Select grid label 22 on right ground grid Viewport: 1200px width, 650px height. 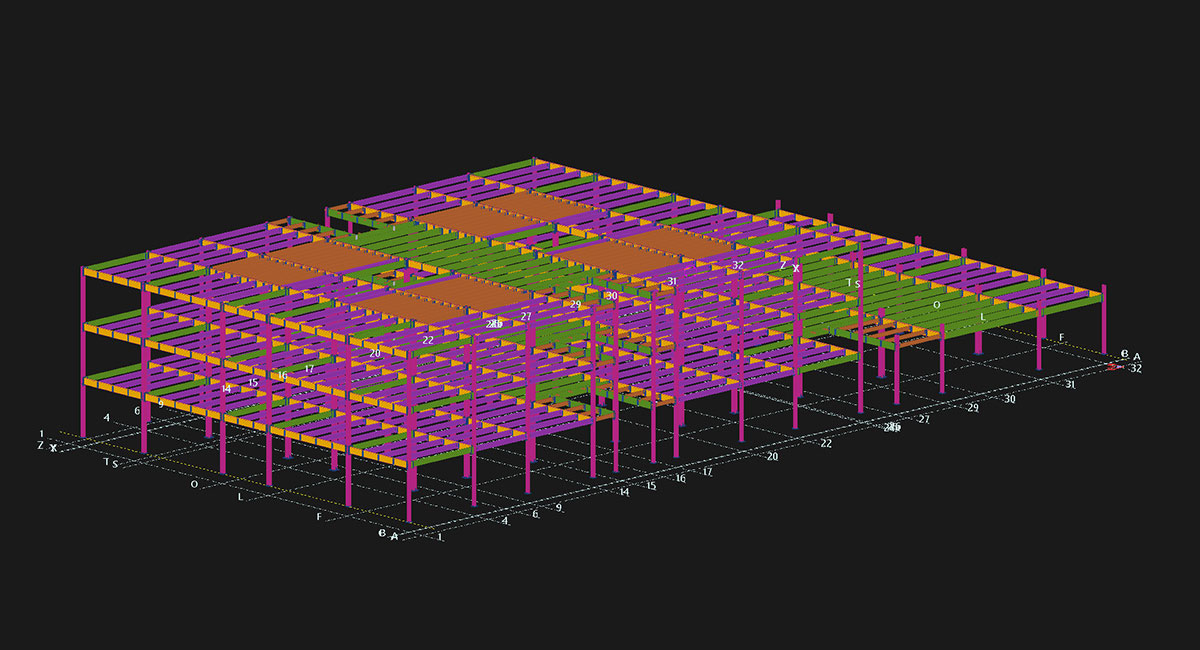pos(826,443)
